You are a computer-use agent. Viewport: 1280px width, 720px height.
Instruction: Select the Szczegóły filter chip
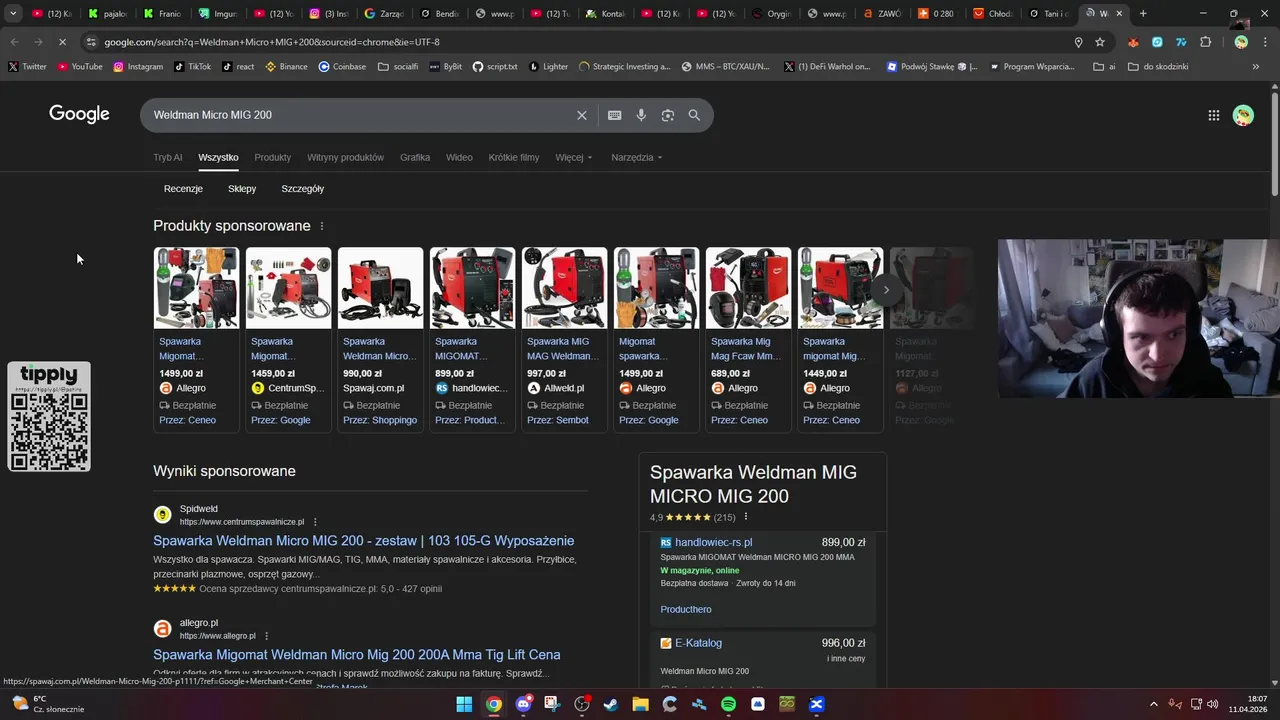[x=303, y=189]
